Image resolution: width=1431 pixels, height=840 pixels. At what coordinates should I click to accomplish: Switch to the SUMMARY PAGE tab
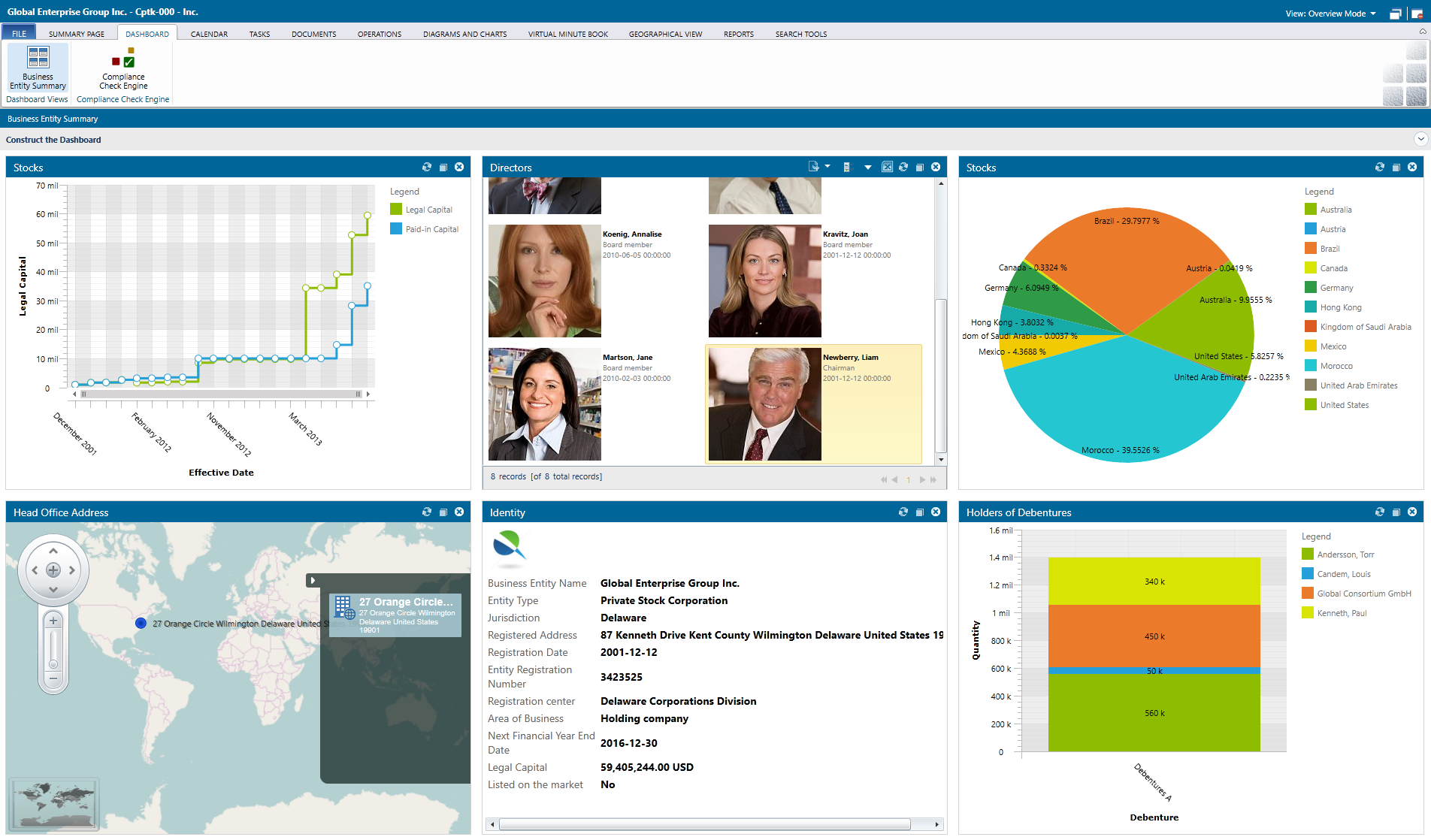[x=77, y=34]
